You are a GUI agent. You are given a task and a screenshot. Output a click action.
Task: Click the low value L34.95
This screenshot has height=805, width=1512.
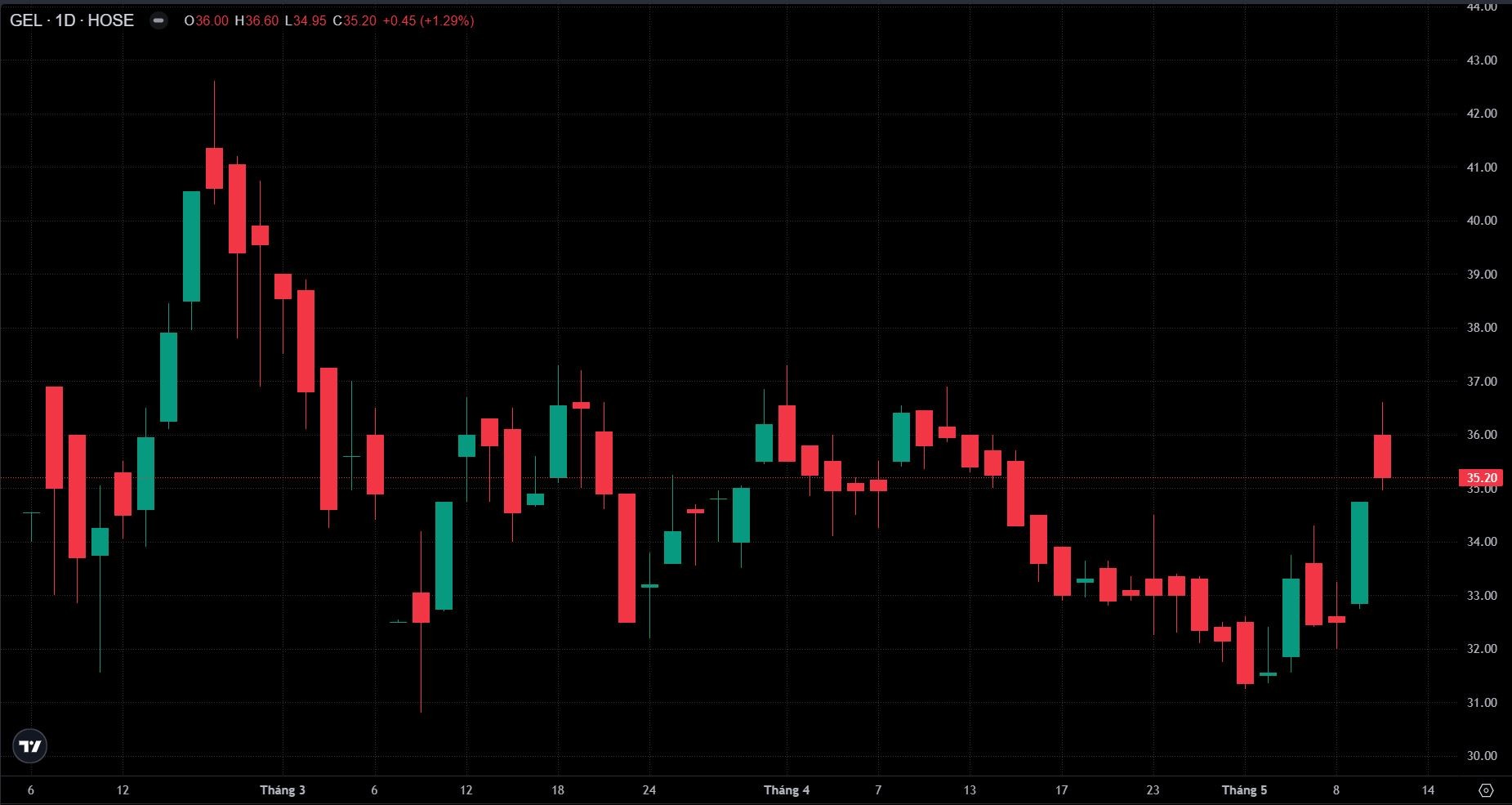pyautogui.click(x=306, y=20)
